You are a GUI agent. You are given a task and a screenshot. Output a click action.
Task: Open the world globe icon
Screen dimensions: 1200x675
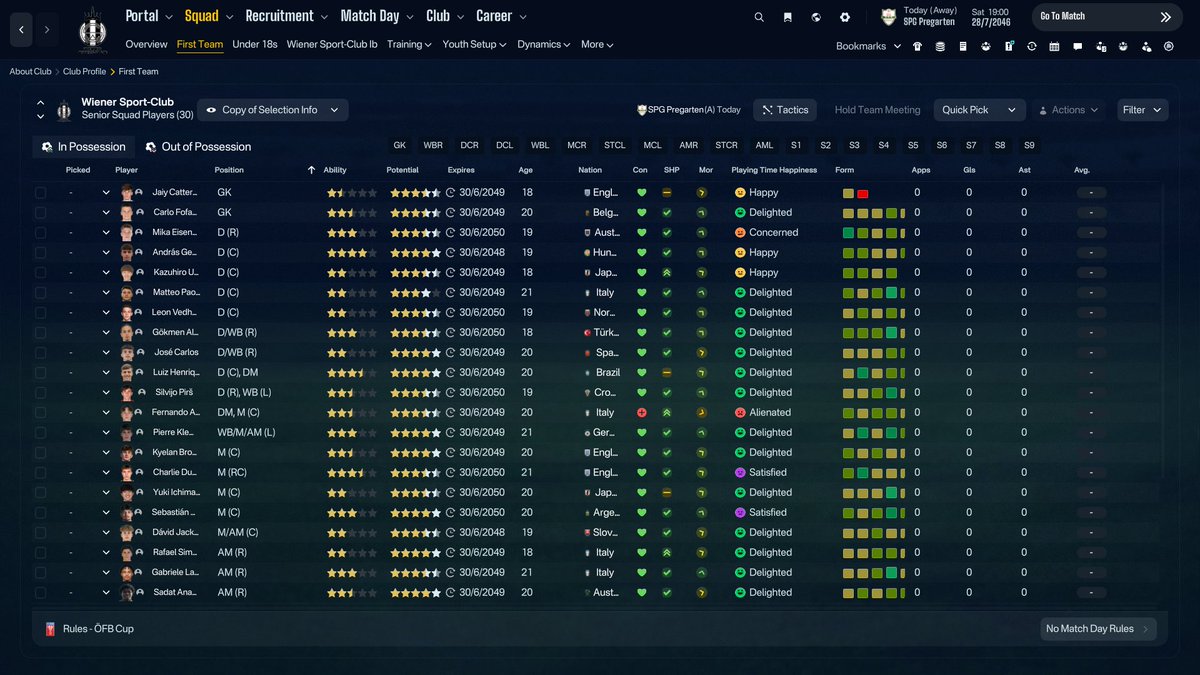[816, 17]
